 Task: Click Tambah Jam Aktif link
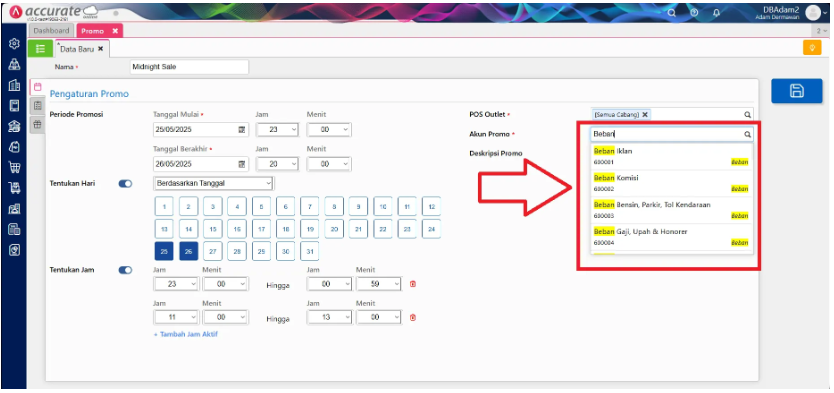point(186,335)
